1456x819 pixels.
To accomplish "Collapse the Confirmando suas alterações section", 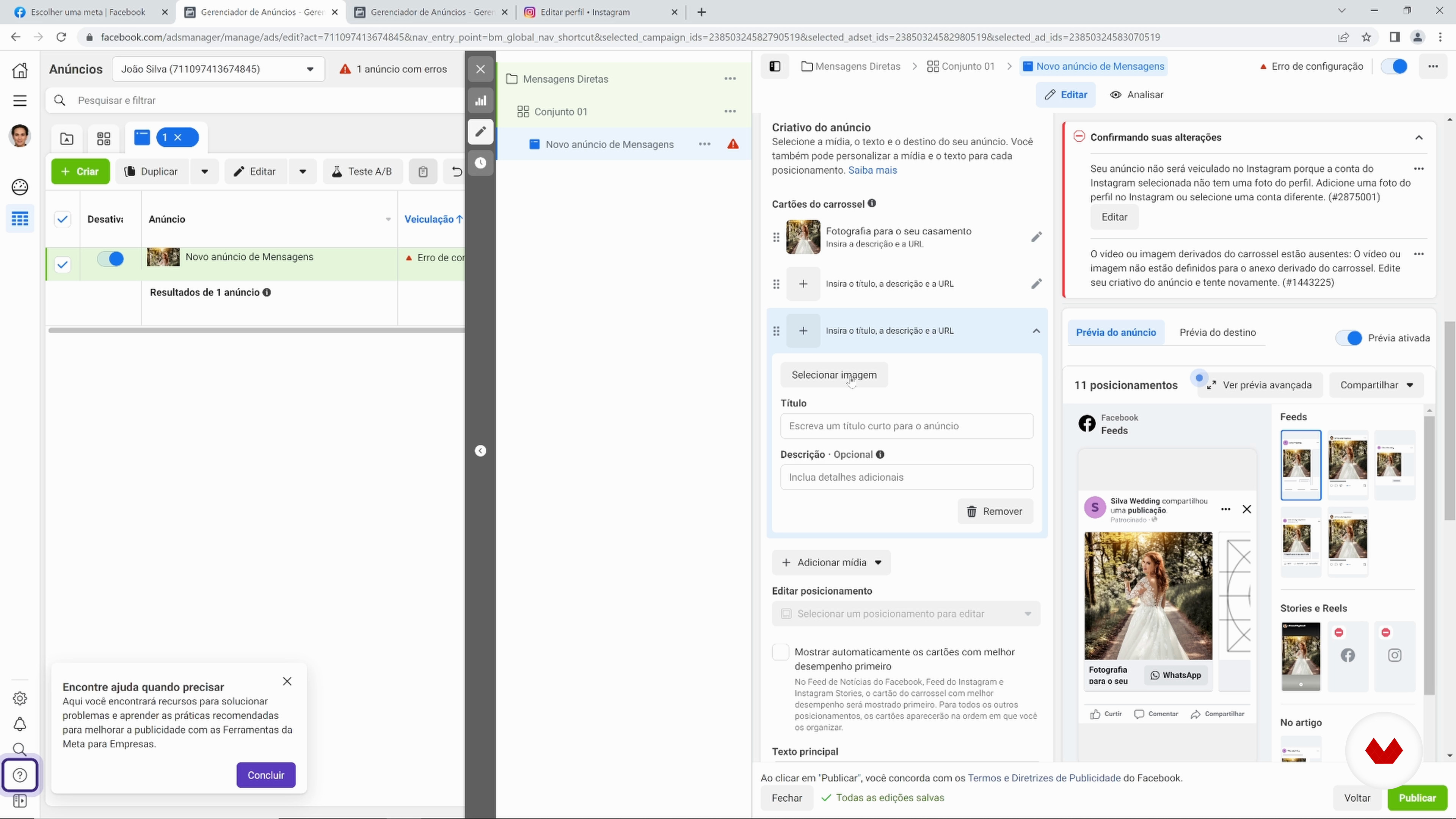I will pyautogui.click(x=1419, y=138).
